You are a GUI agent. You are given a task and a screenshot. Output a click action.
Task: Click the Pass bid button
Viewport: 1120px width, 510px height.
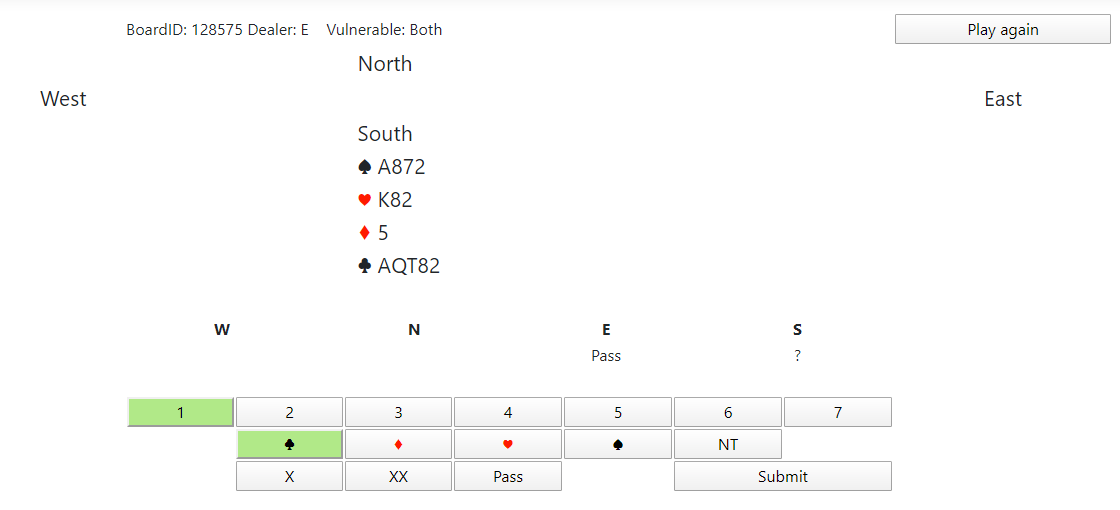coord(508,477)
